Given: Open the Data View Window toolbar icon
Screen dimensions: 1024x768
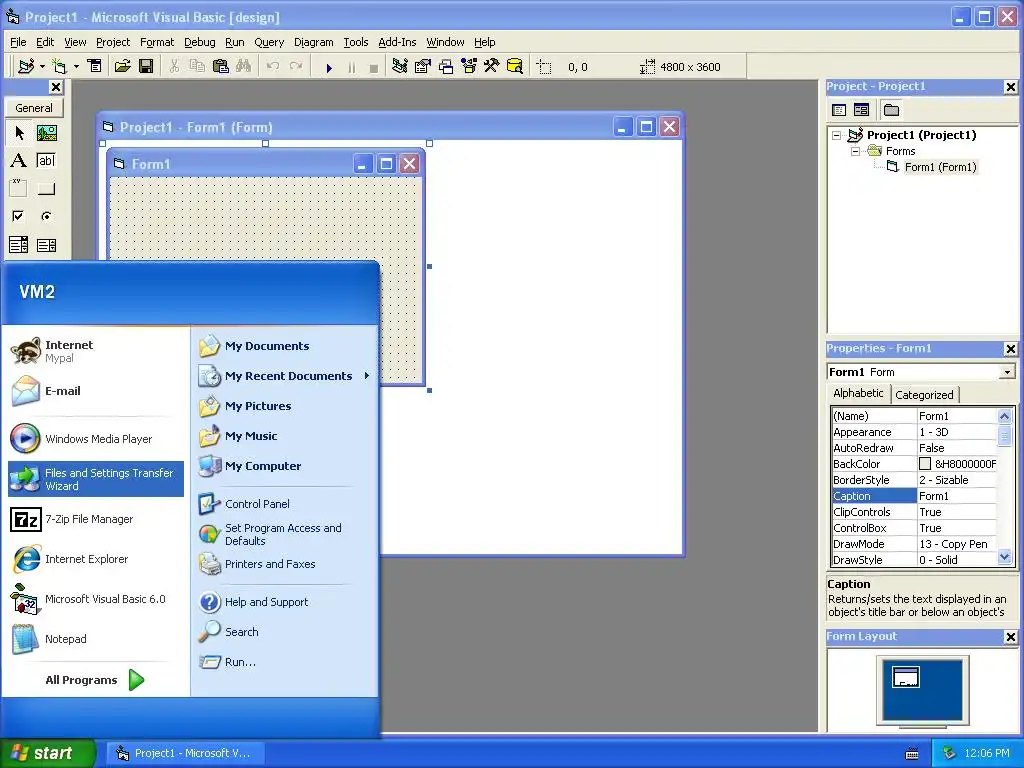Looking at the screenshot, I should click(x=515, y=66).
